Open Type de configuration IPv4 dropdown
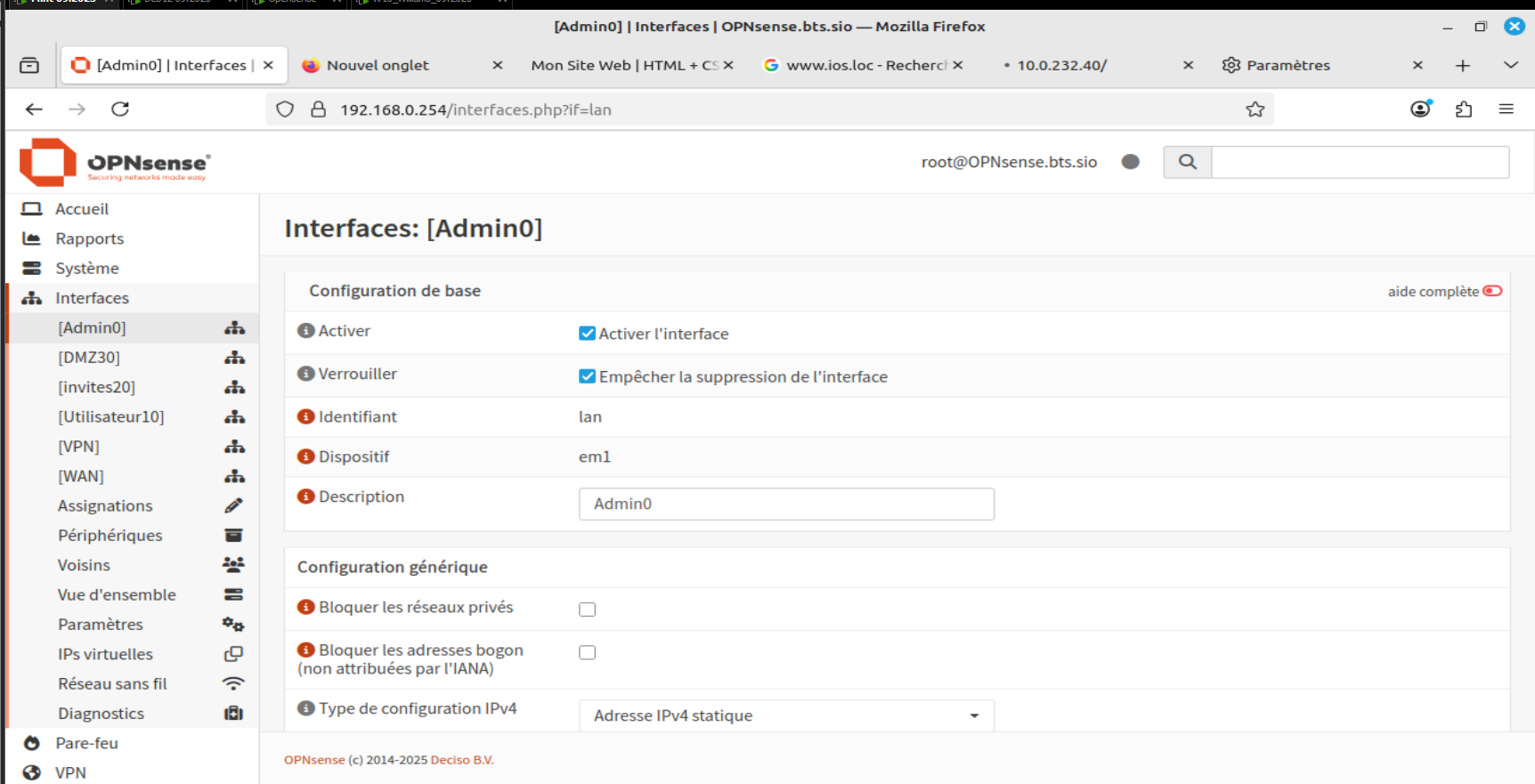The image size is (1535, 784). coord(786,715)
